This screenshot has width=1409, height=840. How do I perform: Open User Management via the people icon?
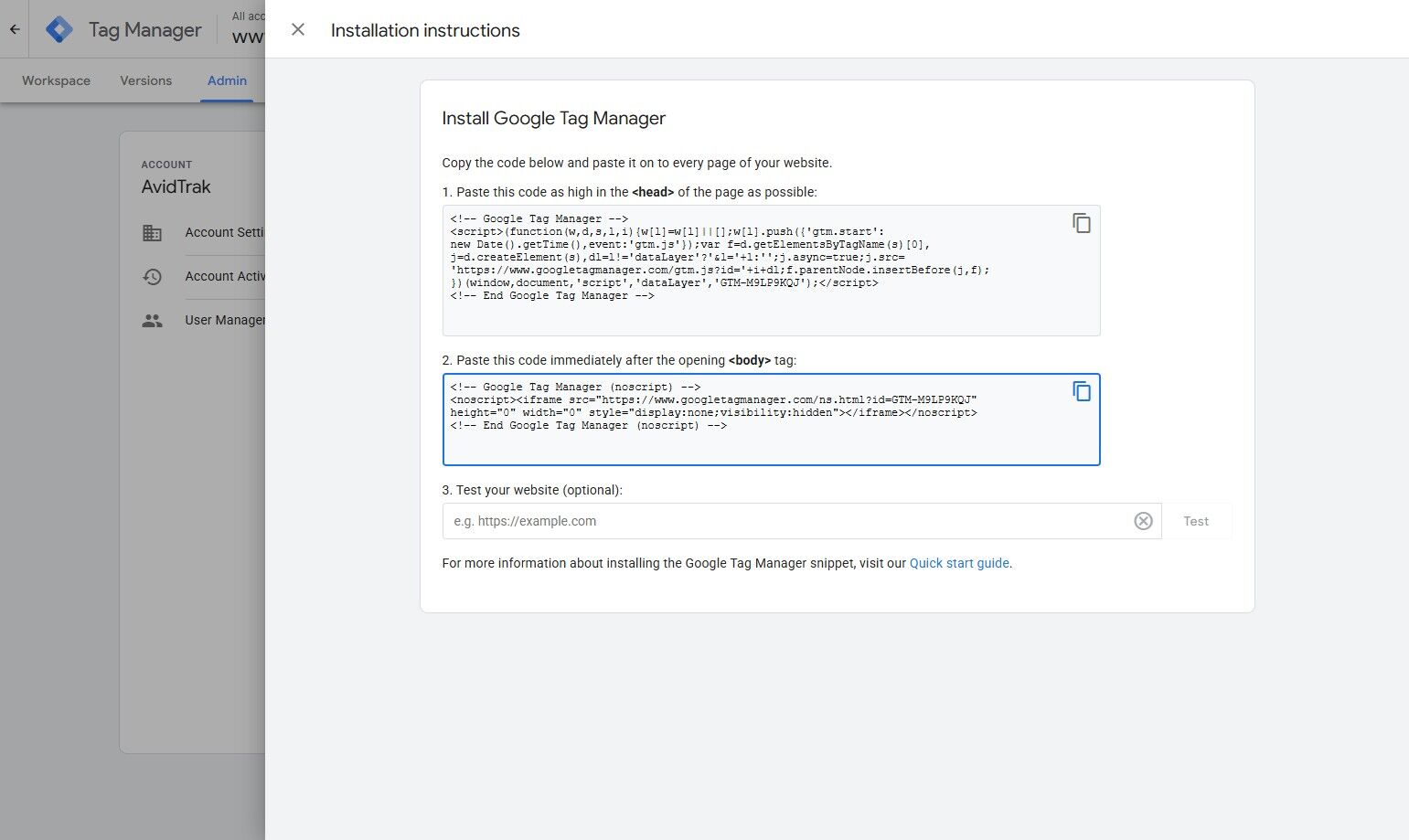coord(153,320)
